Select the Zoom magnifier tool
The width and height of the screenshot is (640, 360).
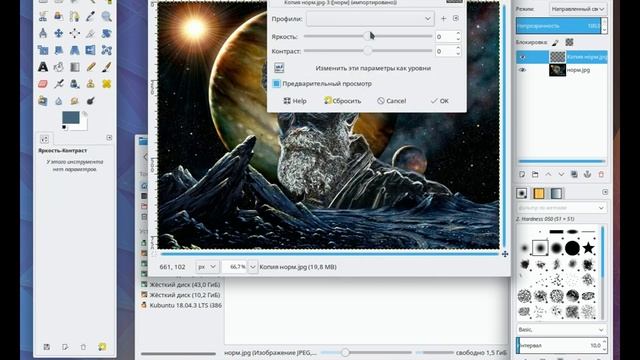107,16
